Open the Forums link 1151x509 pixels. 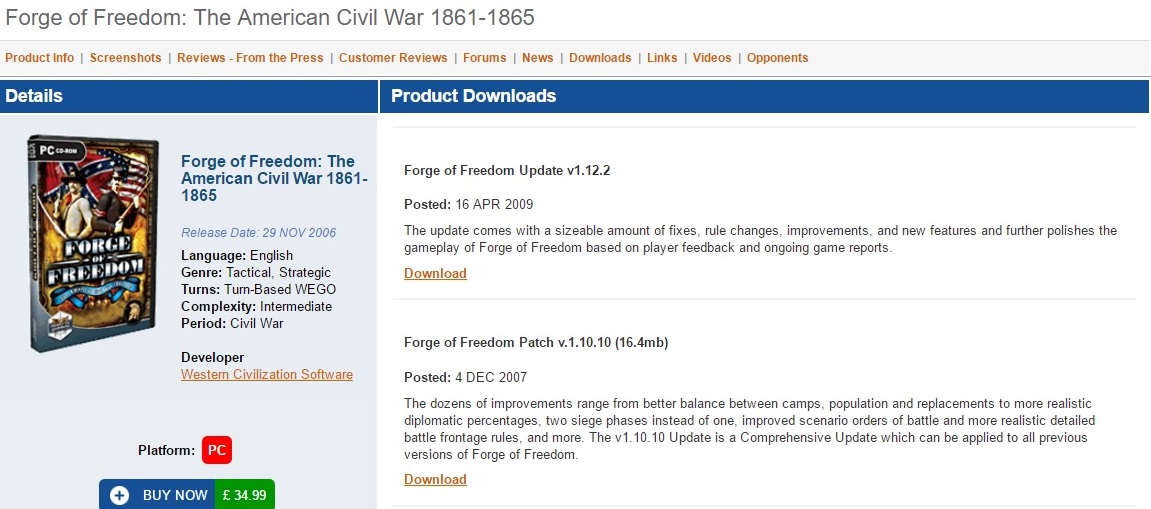click(x=484, y=58)
